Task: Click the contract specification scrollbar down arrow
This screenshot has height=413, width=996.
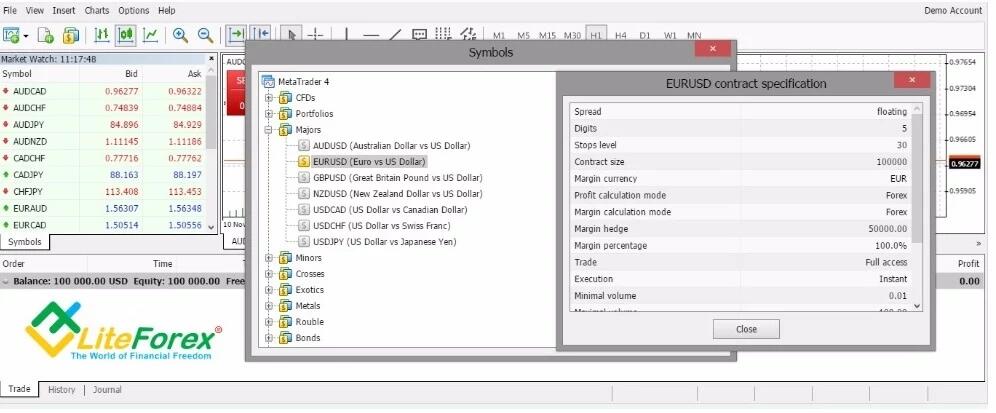Action: tap(917, 306)
